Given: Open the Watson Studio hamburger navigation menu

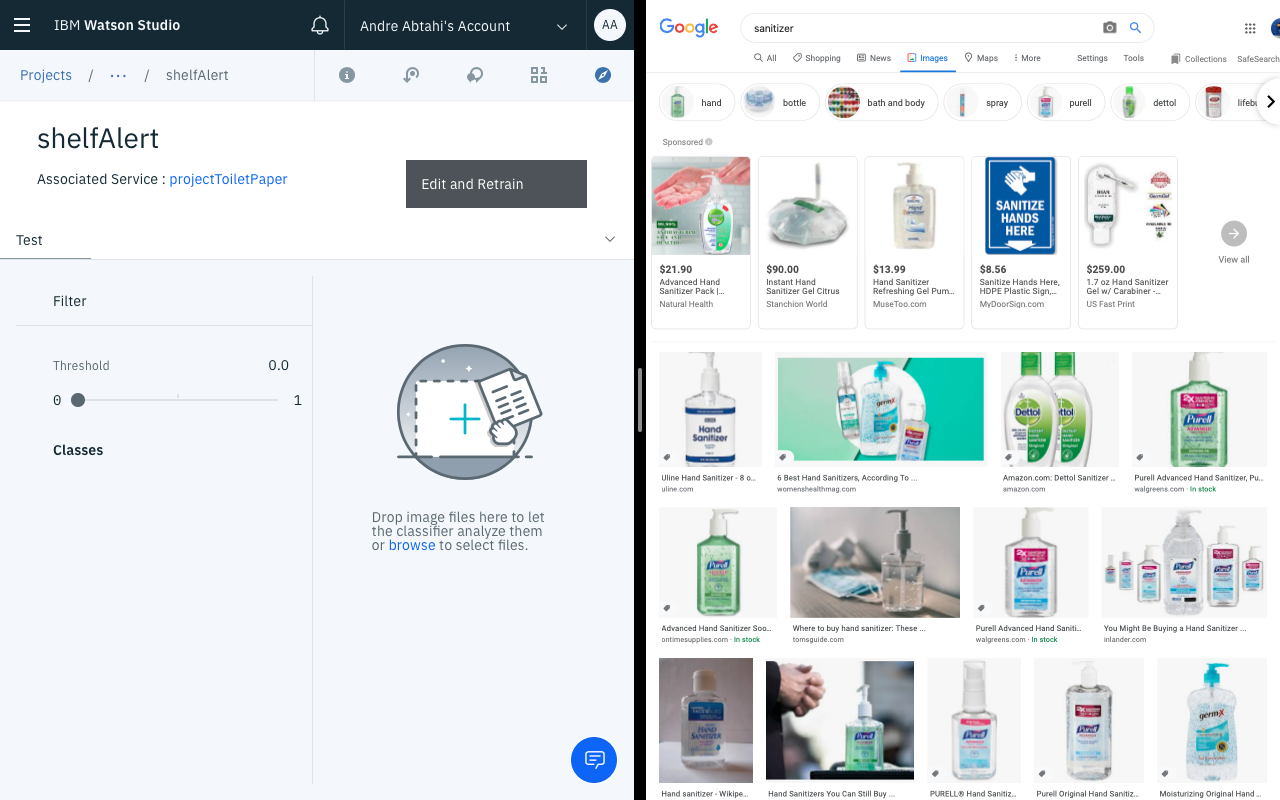Looking at the screenshot, I should coord(22,25).
